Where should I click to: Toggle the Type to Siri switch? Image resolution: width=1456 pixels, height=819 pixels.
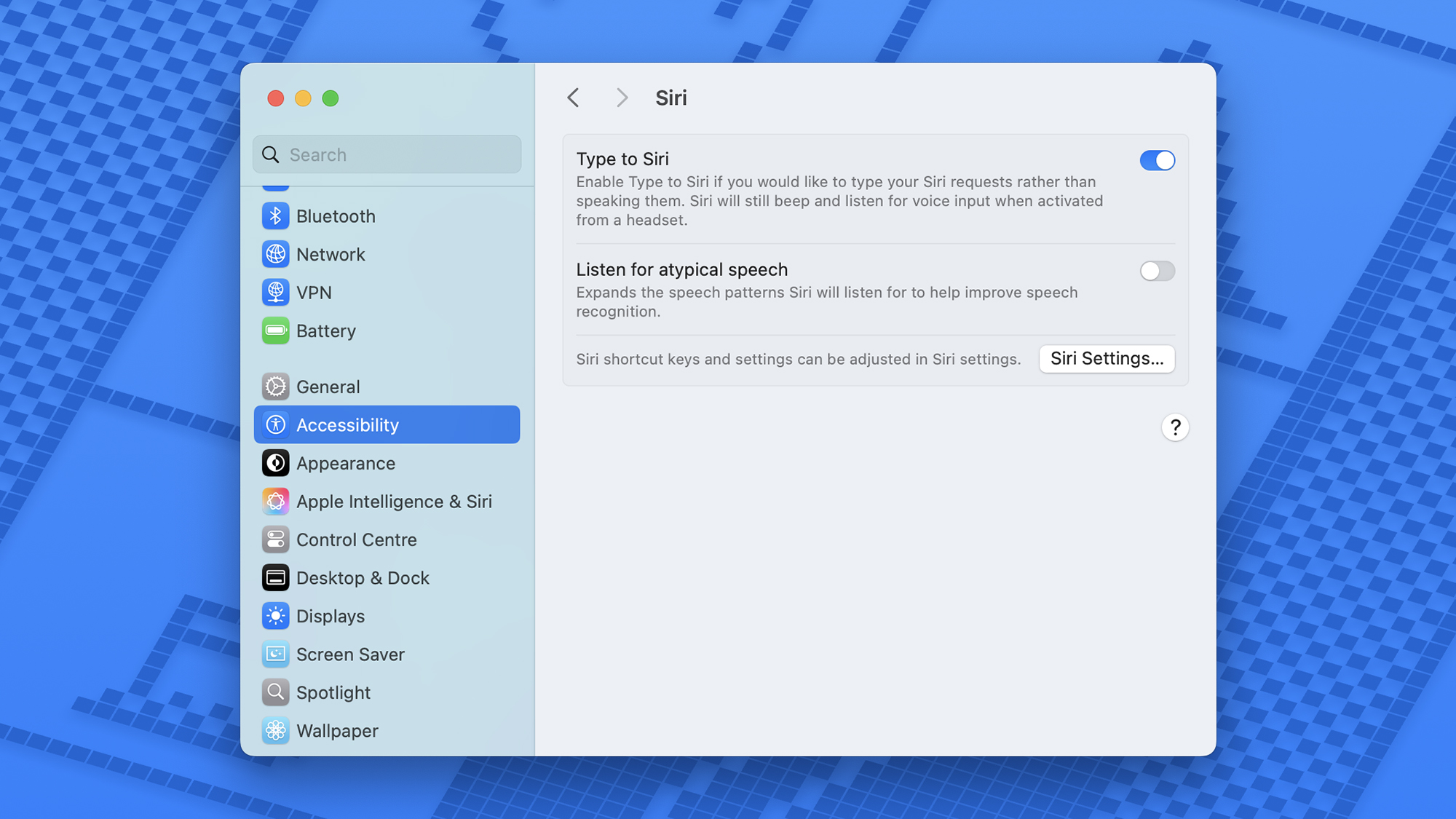[1156, 159]
